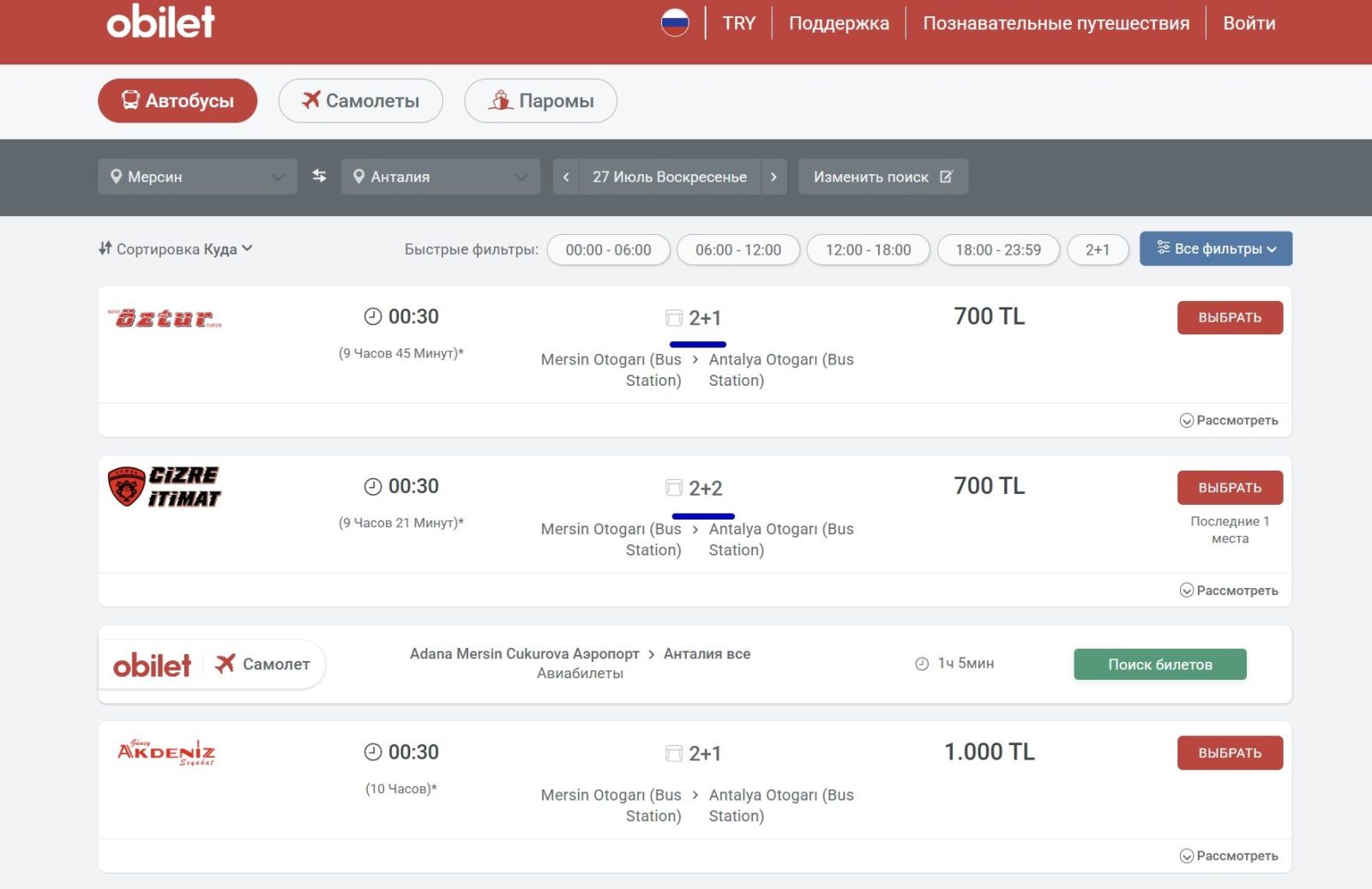This screenshot has width=1372, height=889.
Task: Open the obilet home logo
Action: (x=160, y=21)
